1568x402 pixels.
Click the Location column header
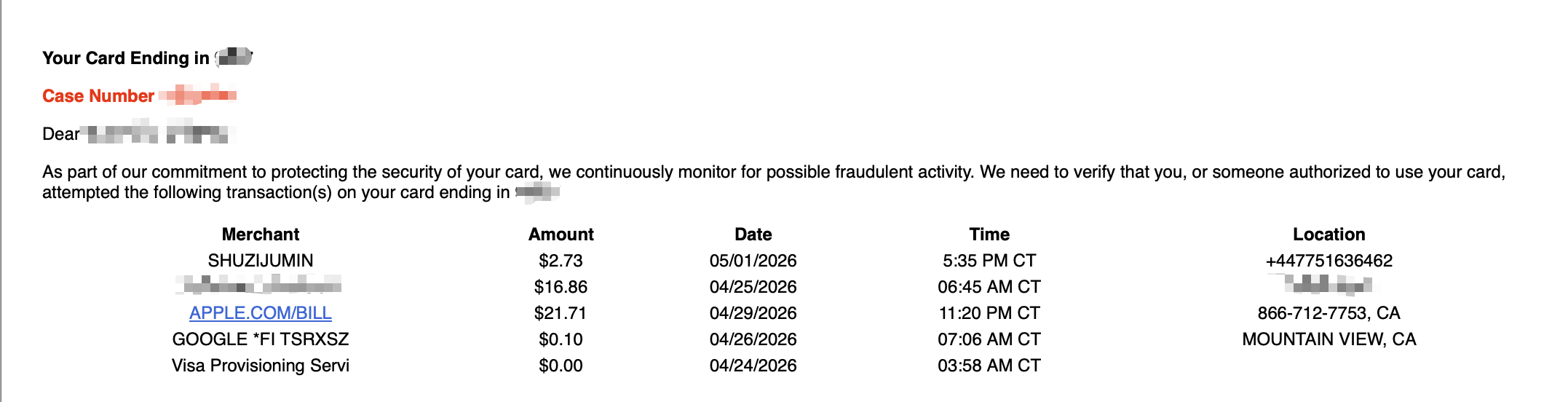click(1329, 234)
